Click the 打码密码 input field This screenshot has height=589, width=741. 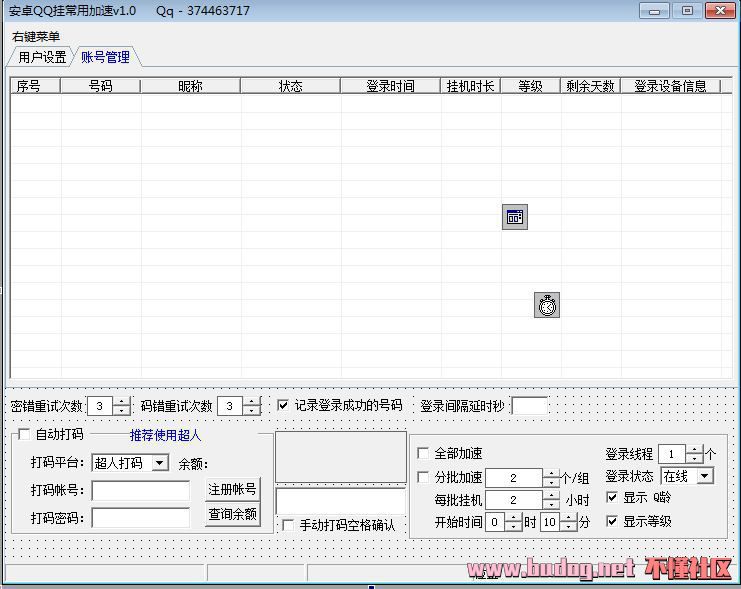coord(141,518)
